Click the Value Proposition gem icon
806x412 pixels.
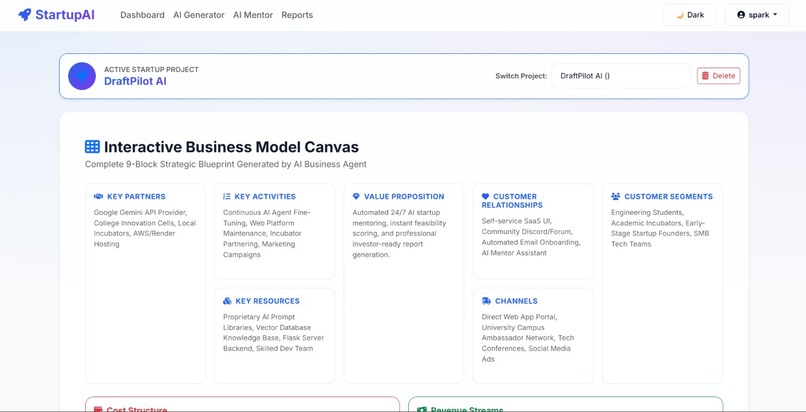pyautogui.click(x=356, y=196)
